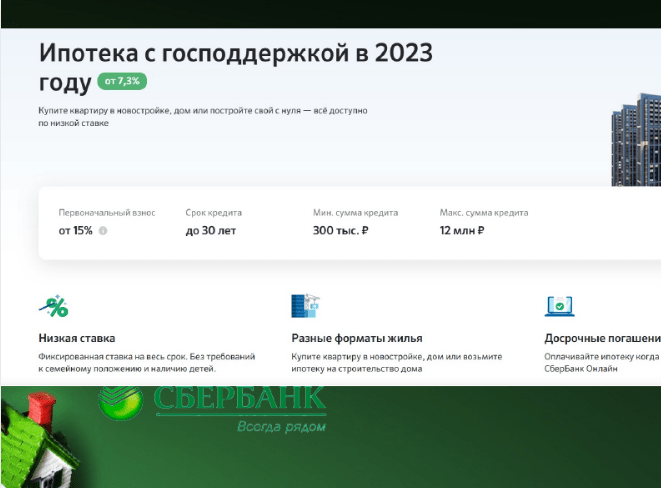Screen dimensions: 661x488
Task: Click the 'СБЕРБАНК' wordmark on green banner
Action: (x=240, y=398)
